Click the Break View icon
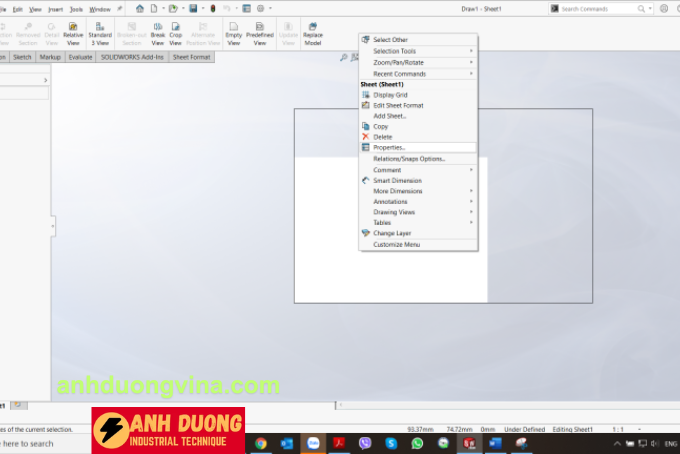 (x=157, y=34)
